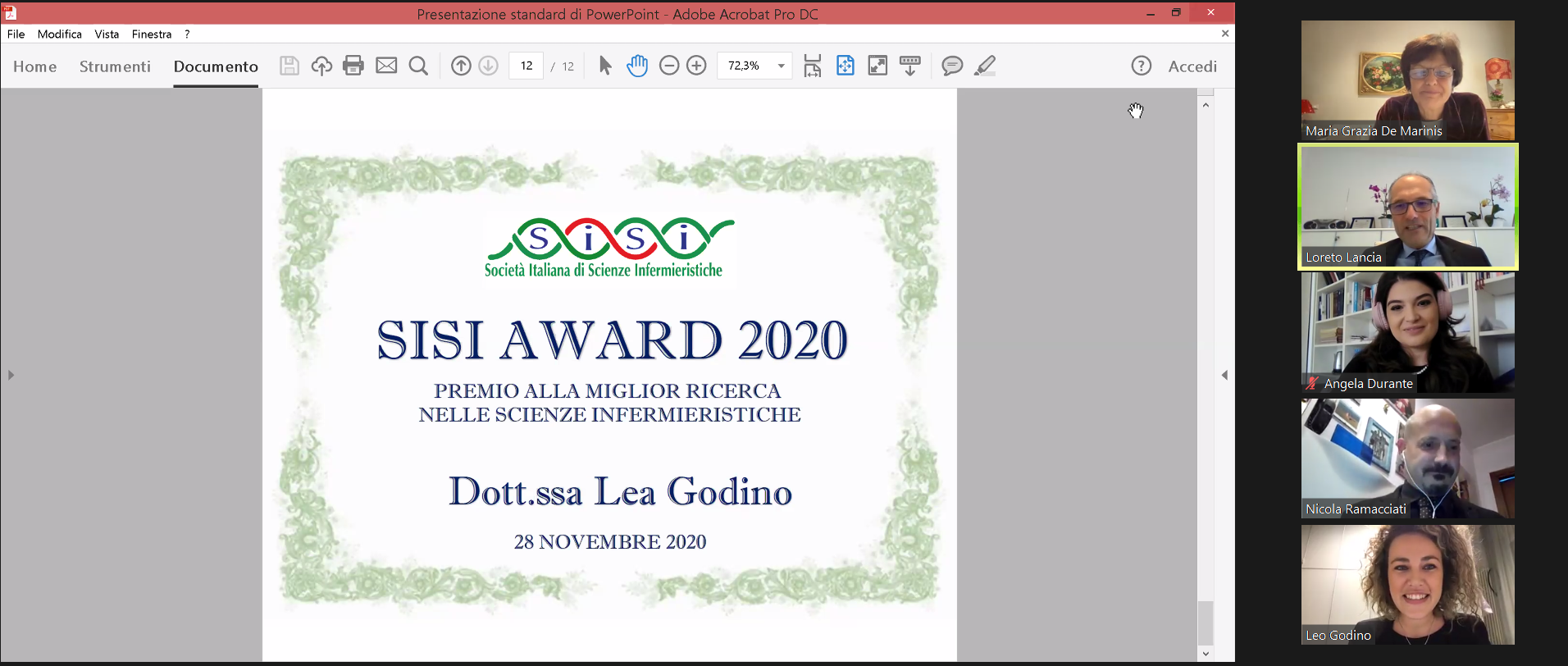Click the page number input field
The width and height of the screenshot is (1568, 666).
[526, 66]
